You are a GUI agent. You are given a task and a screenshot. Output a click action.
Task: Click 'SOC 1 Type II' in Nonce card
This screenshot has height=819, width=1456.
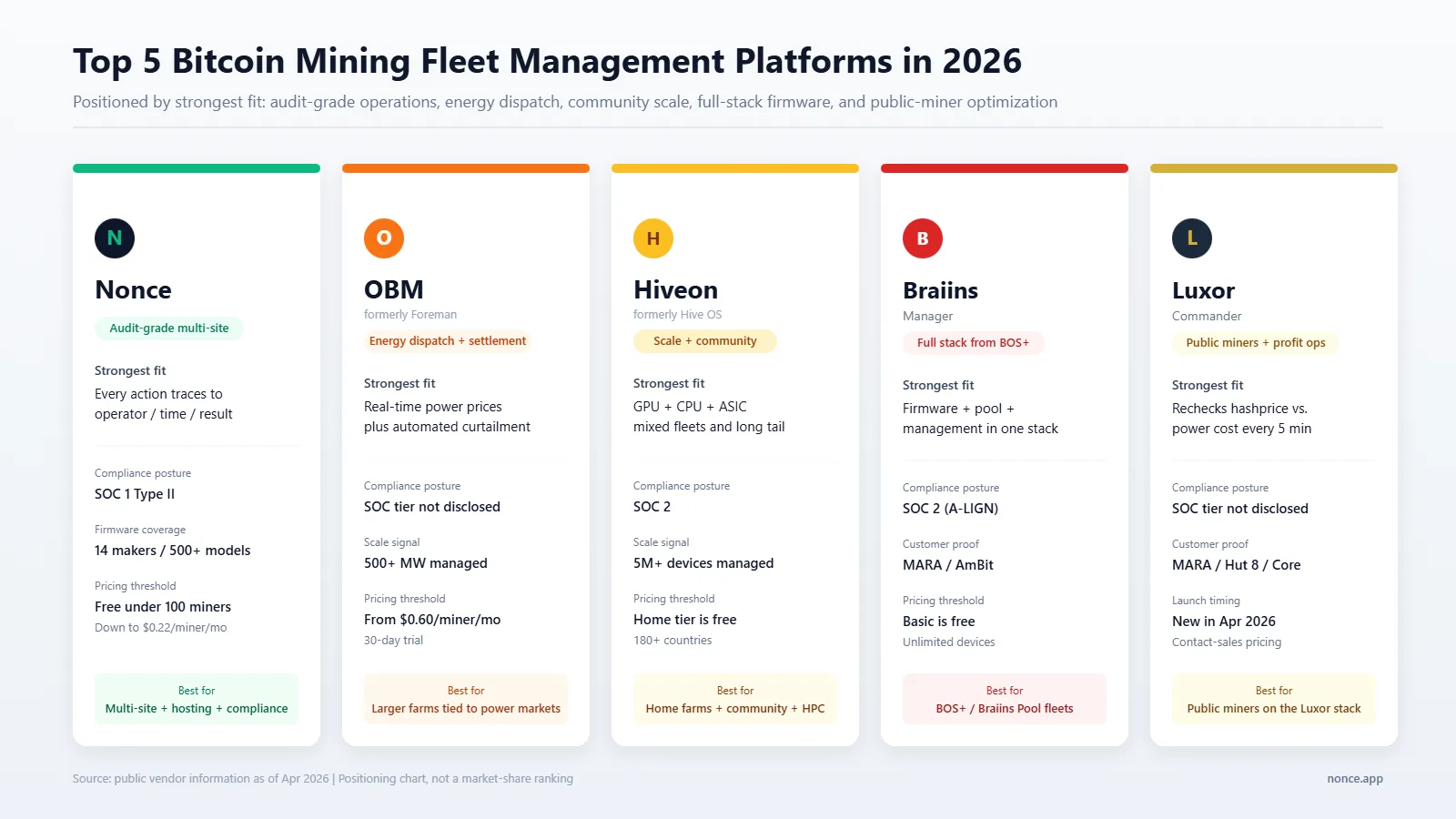[135, 494]
